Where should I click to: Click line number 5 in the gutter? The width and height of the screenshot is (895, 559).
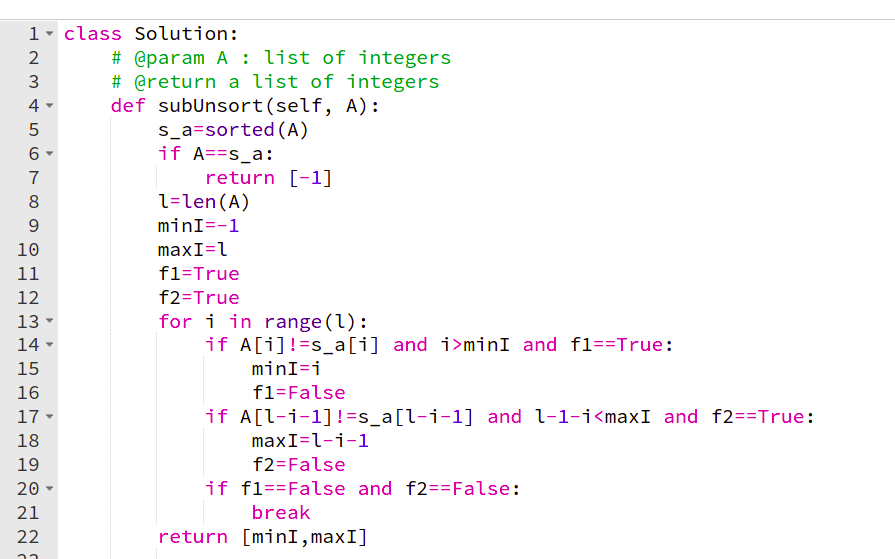34,130
